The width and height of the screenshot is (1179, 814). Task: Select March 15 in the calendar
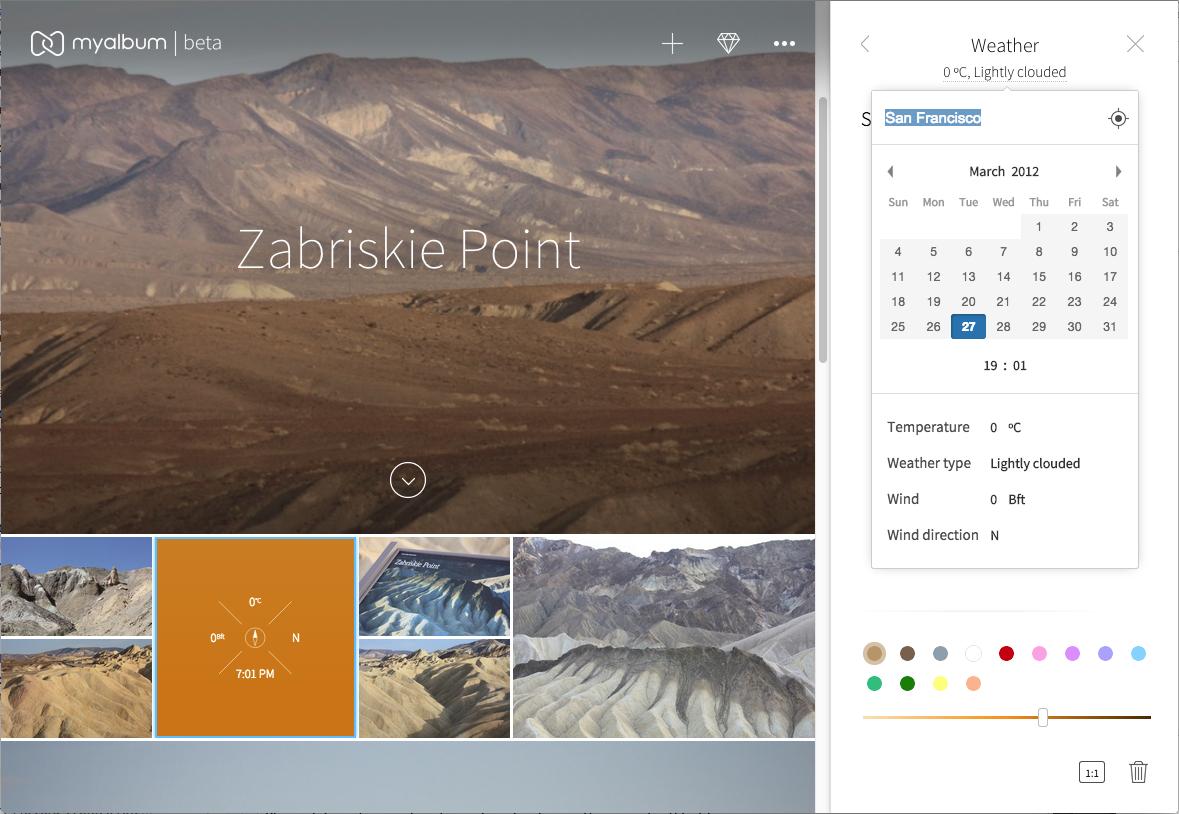pos(1039,277)
